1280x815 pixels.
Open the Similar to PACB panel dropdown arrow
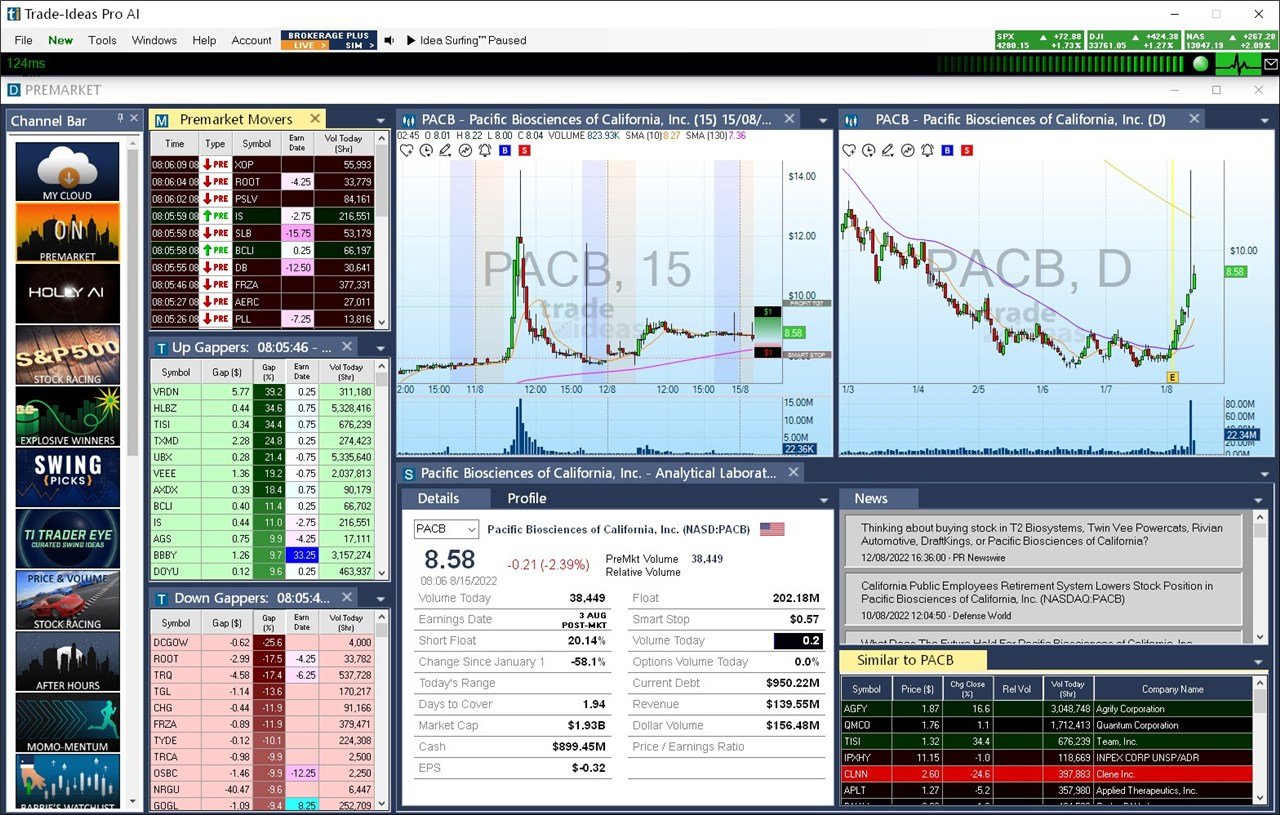(1258, 662)
